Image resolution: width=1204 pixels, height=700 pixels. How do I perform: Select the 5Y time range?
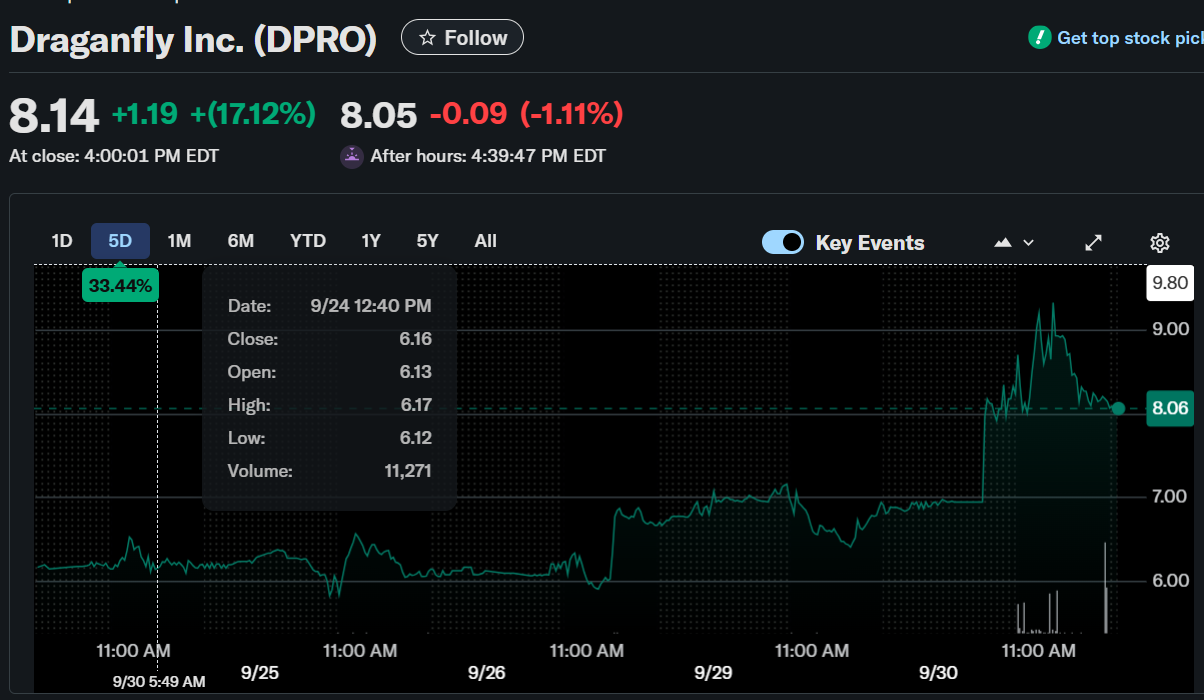point(427,241)
